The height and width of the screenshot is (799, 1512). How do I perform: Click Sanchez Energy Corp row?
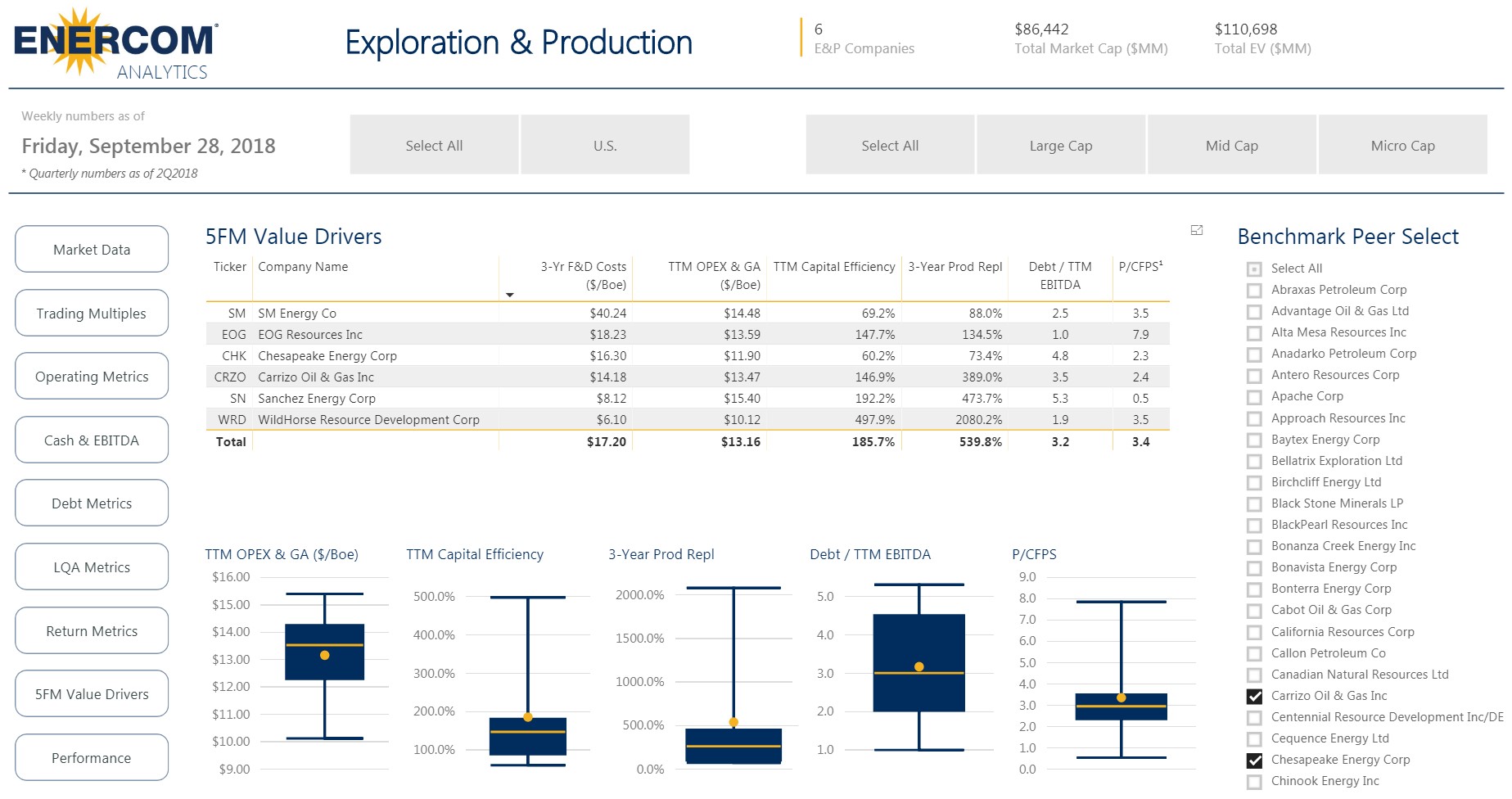tap(688, 399)
